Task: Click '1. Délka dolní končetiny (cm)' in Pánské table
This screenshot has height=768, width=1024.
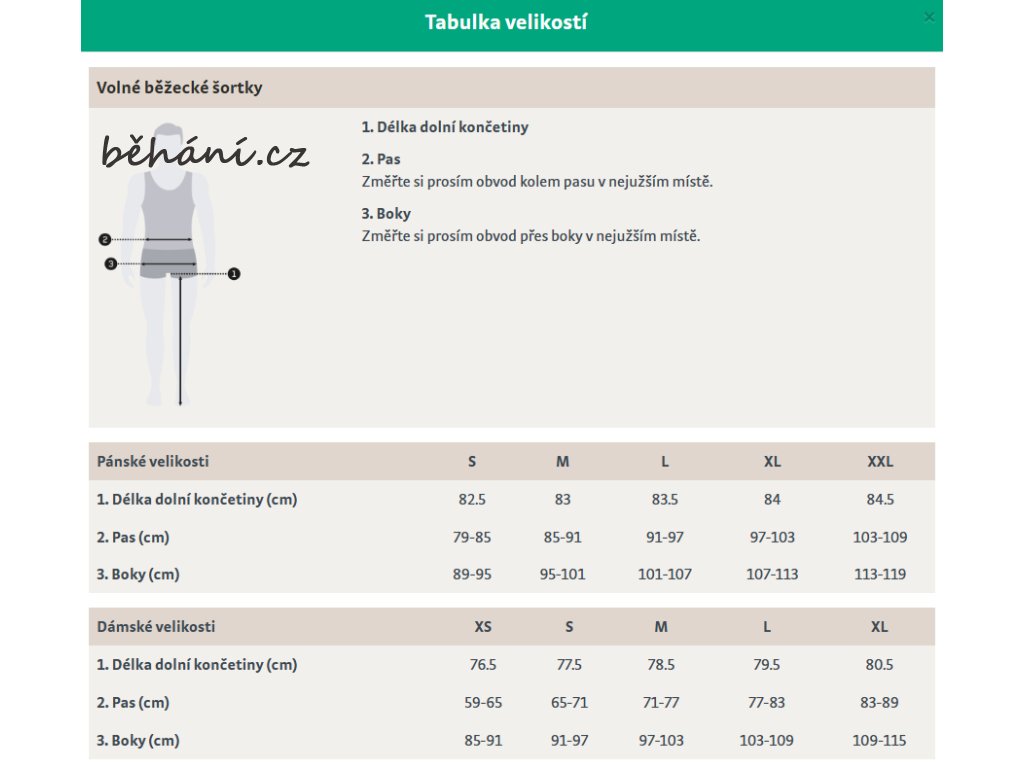Action: pos(197,500)
